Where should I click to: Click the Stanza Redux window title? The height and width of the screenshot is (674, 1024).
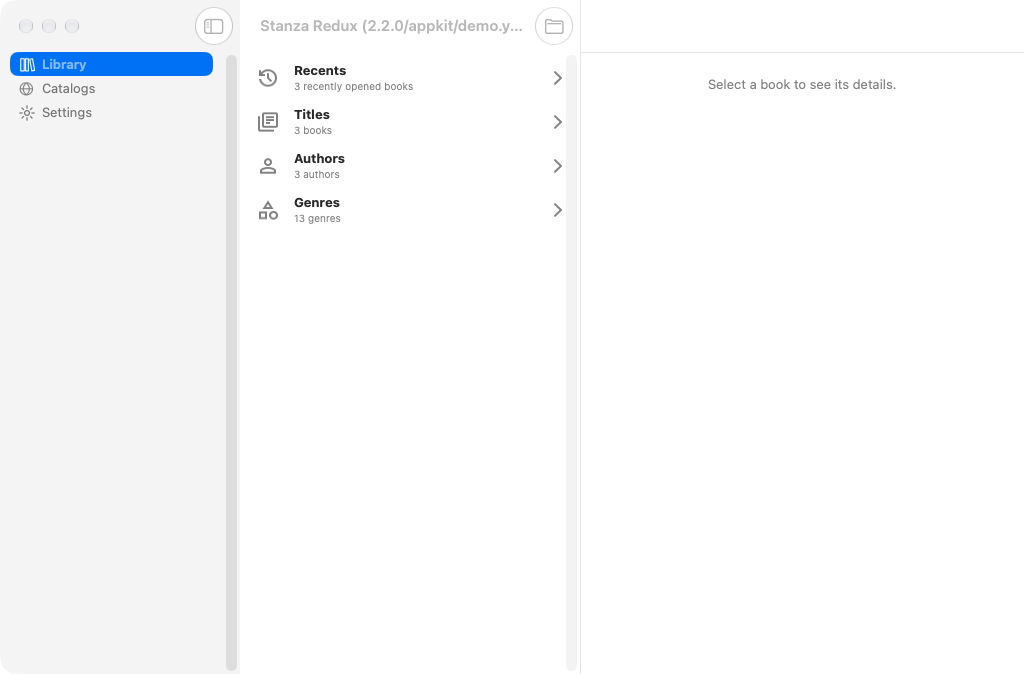391,26
